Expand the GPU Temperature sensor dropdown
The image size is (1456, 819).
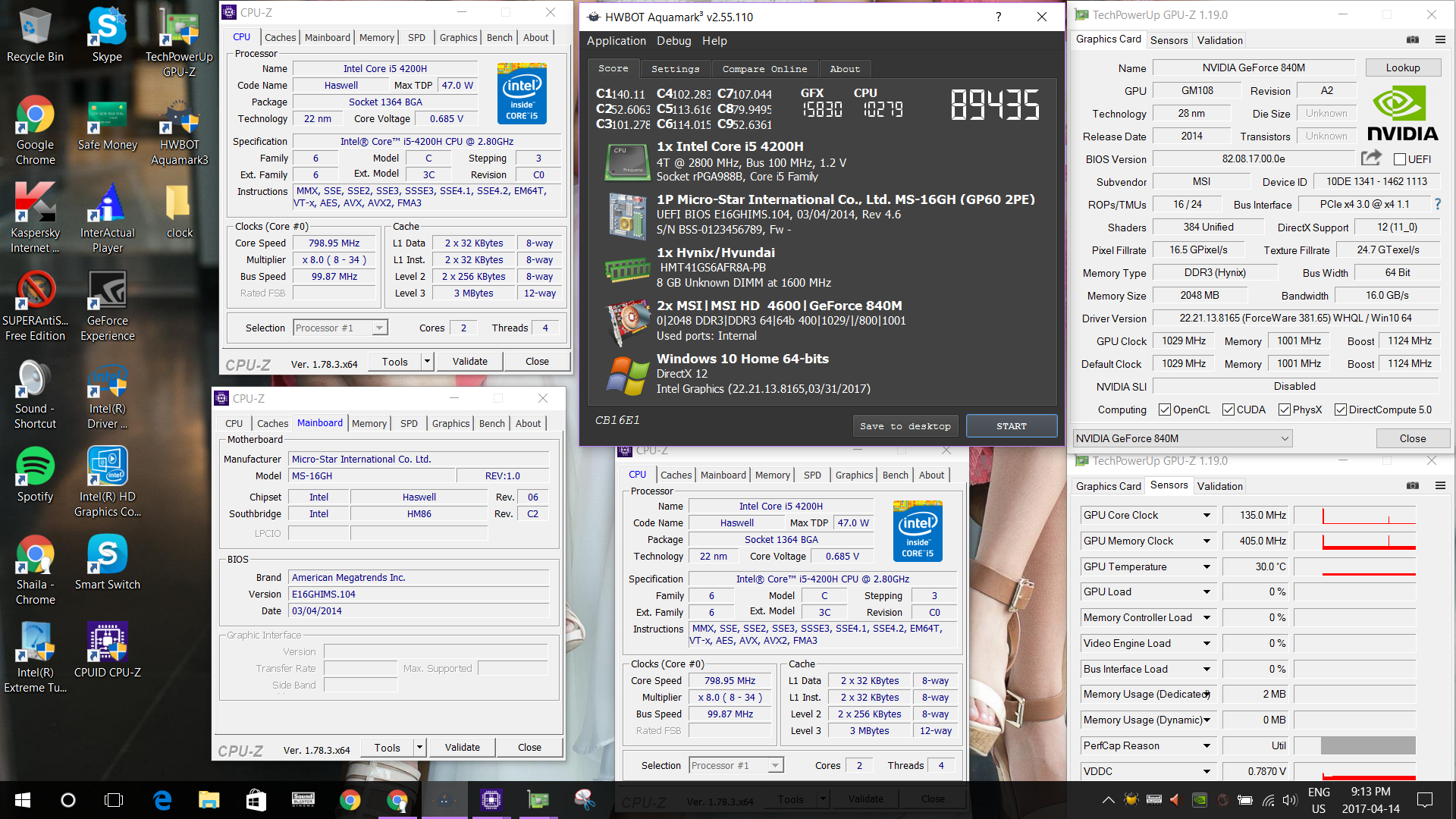[x=1207, y=566]
